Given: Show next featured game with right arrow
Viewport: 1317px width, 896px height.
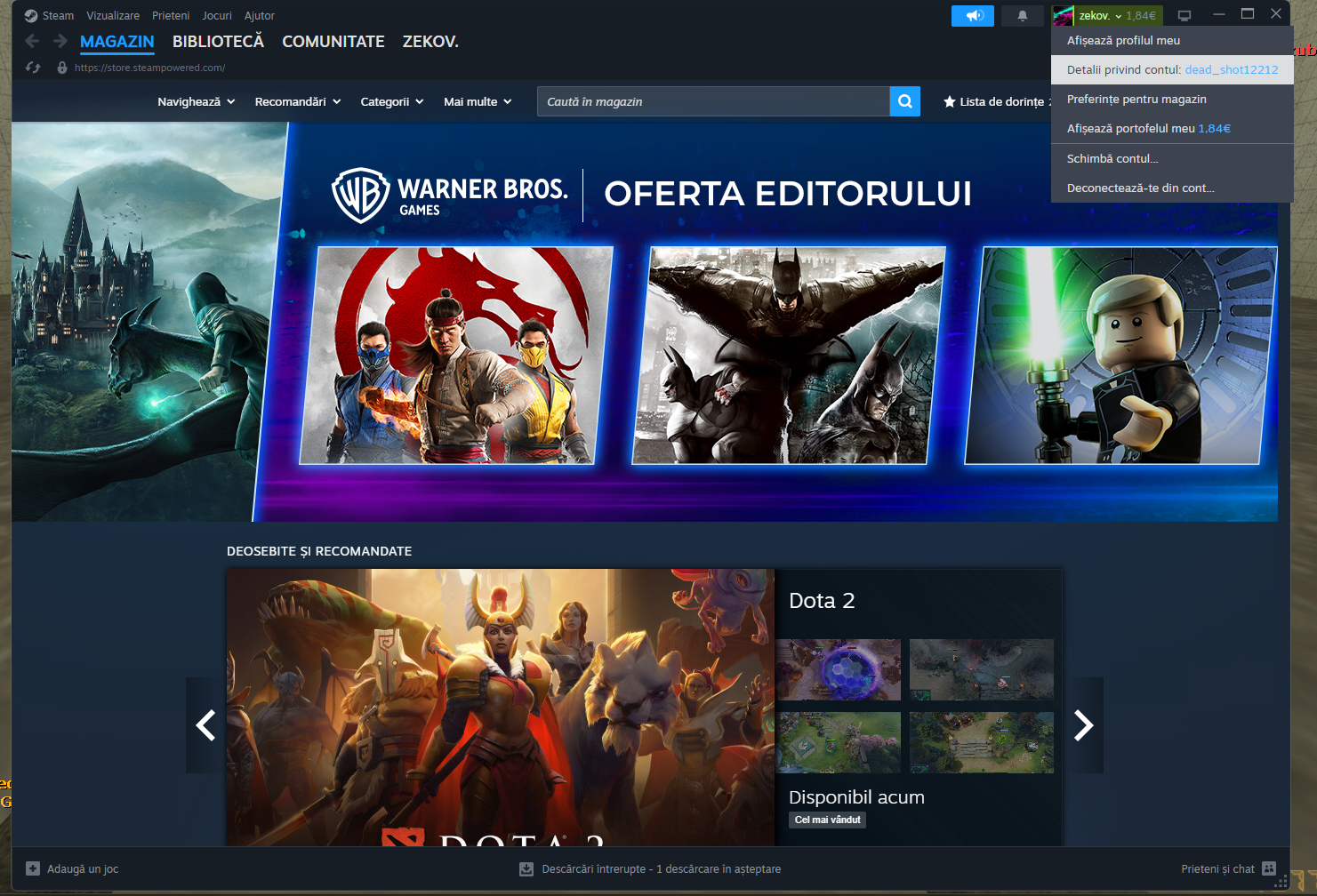Looking at the screenshot, I should click(x=1083, y=725).
